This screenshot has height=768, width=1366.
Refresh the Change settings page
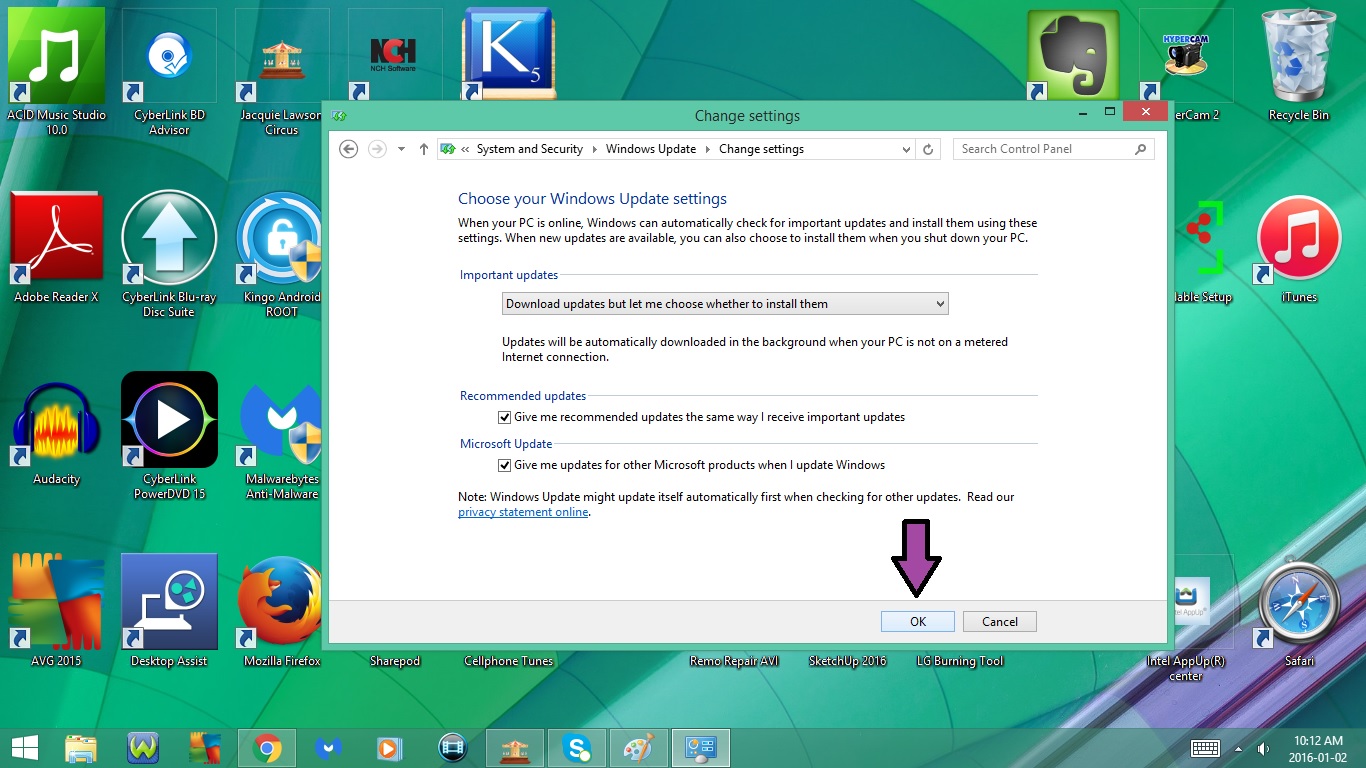[x=928, y=149]
